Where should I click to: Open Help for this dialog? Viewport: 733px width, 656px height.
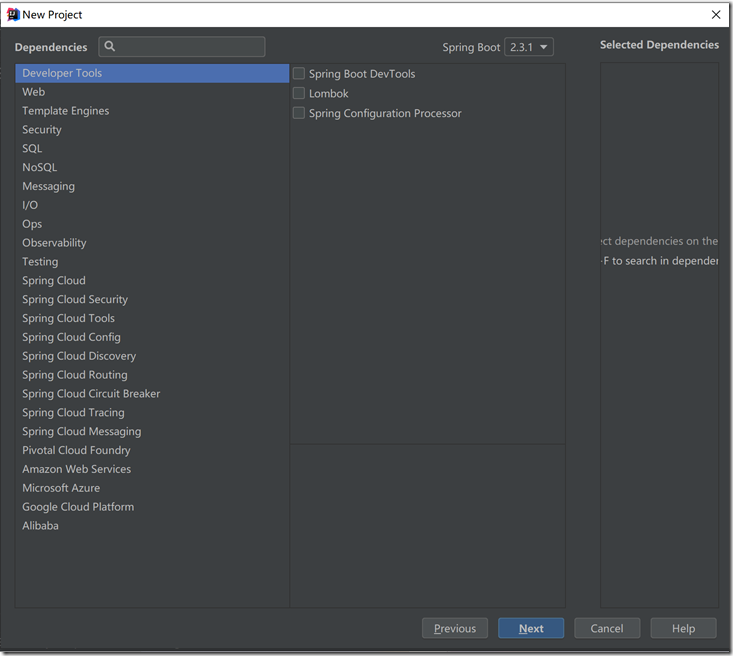click(683, 628)
